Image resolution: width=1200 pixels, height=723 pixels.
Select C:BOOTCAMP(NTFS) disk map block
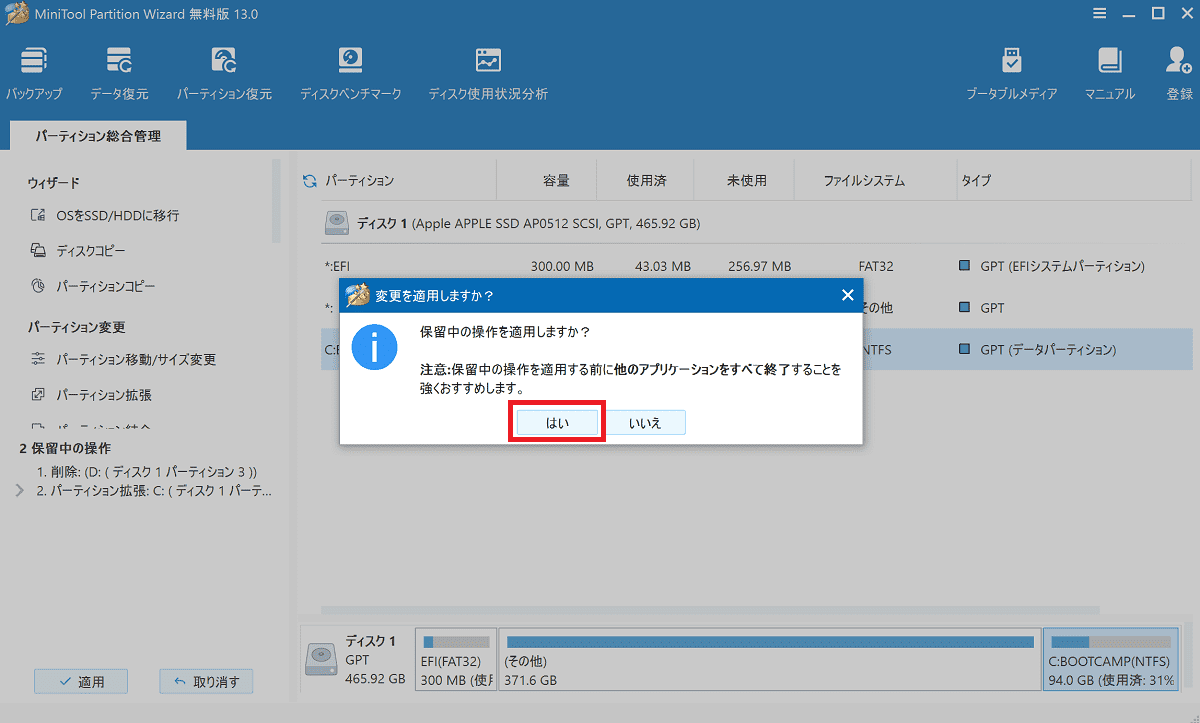[x=1111, y=659]
